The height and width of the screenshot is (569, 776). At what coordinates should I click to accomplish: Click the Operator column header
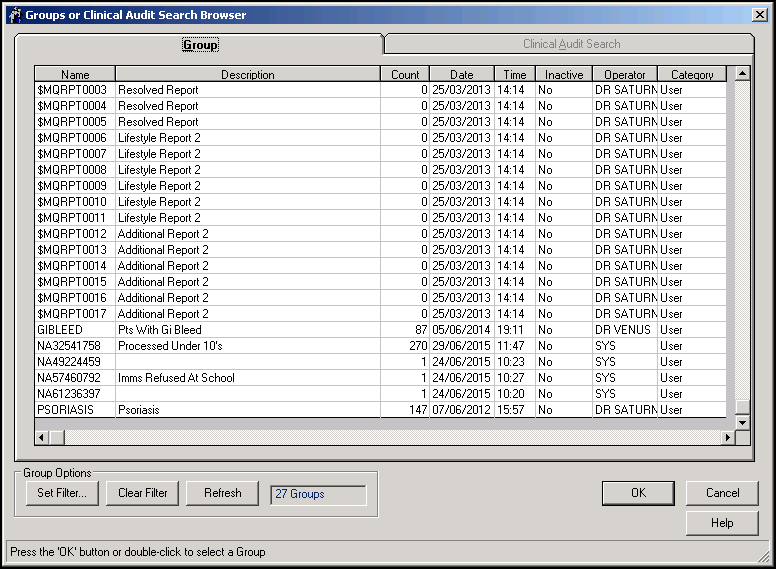coord(625,75)
